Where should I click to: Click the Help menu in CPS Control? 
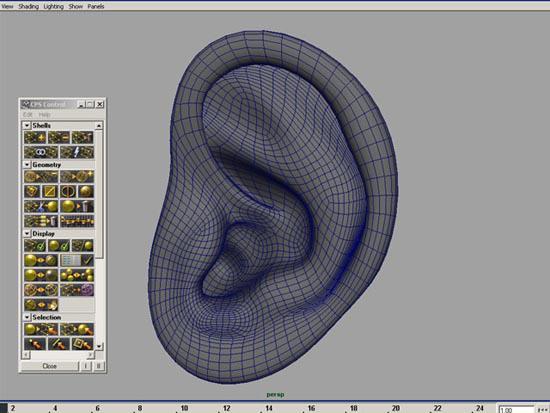45,115
